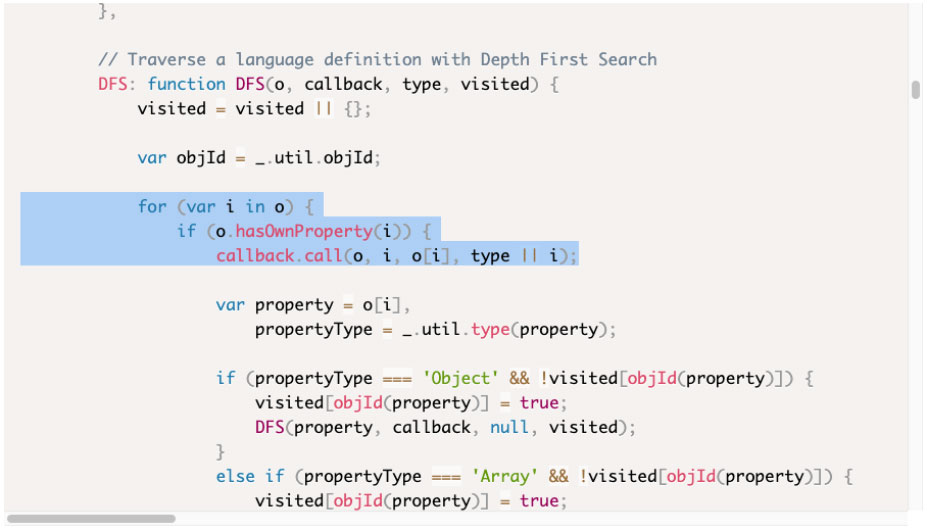
Task: Click the last 'visited[objId(property)] = true;' line
Action: 411,501
